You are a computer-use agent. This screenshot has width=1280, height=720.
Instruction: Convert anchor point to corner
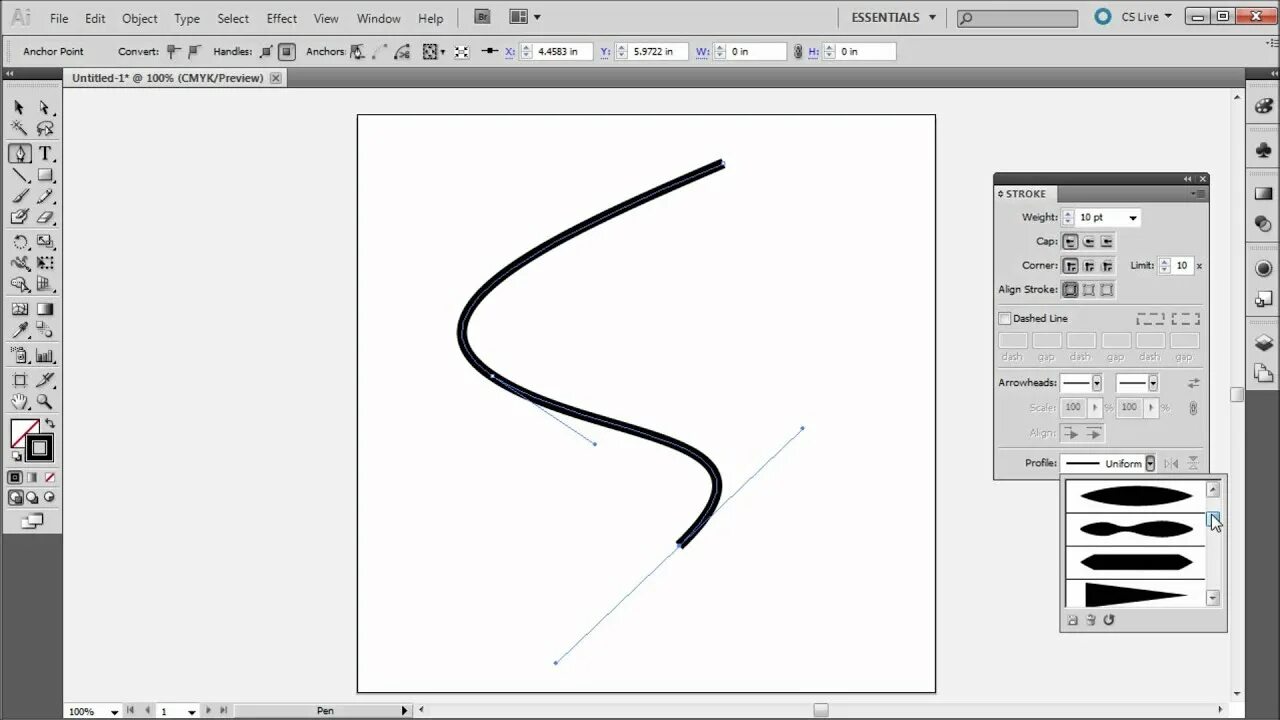pos(174,51)
